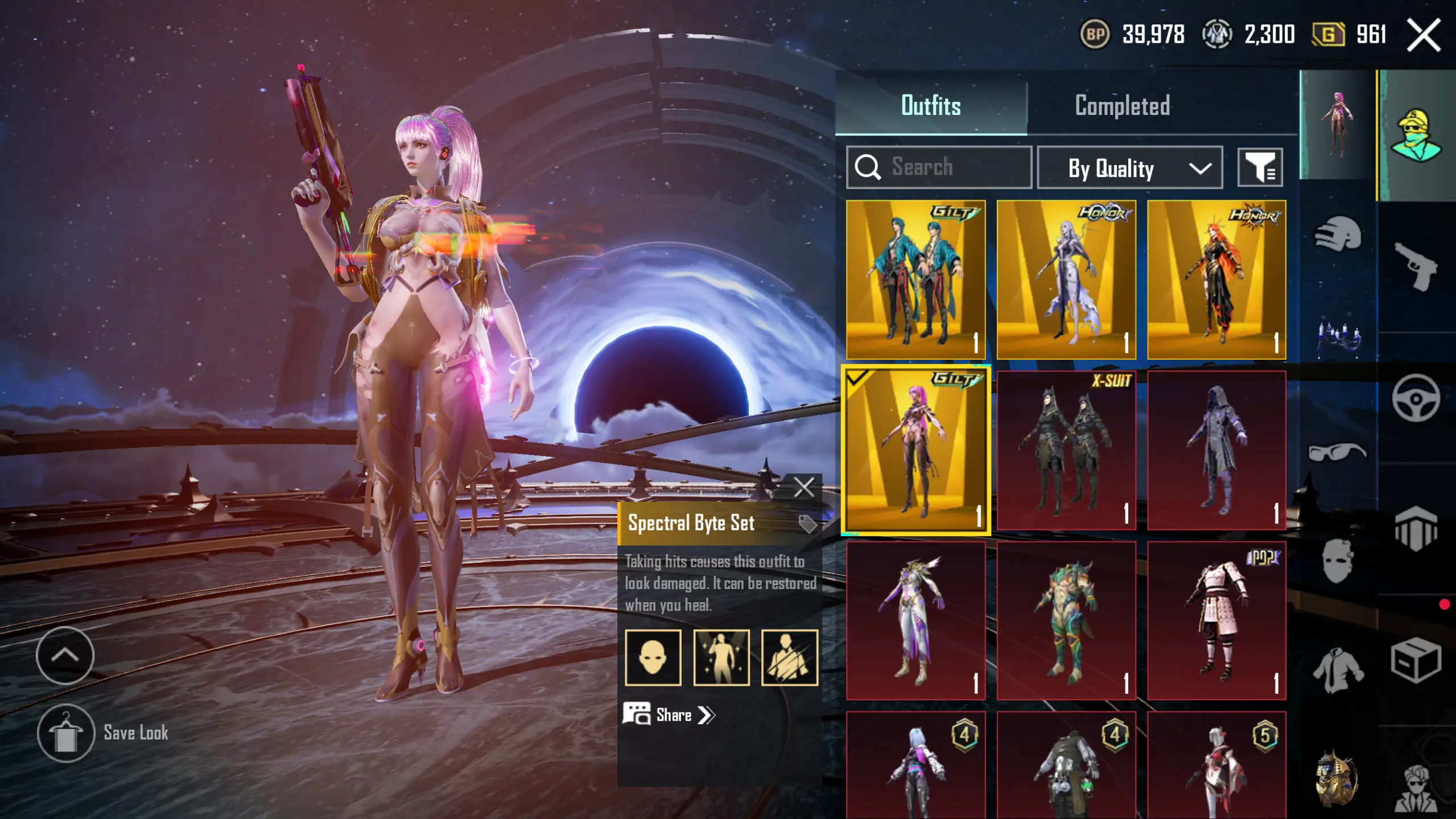
Task: Toggle the sparkle emote effect icon
Action: point(721,657)
